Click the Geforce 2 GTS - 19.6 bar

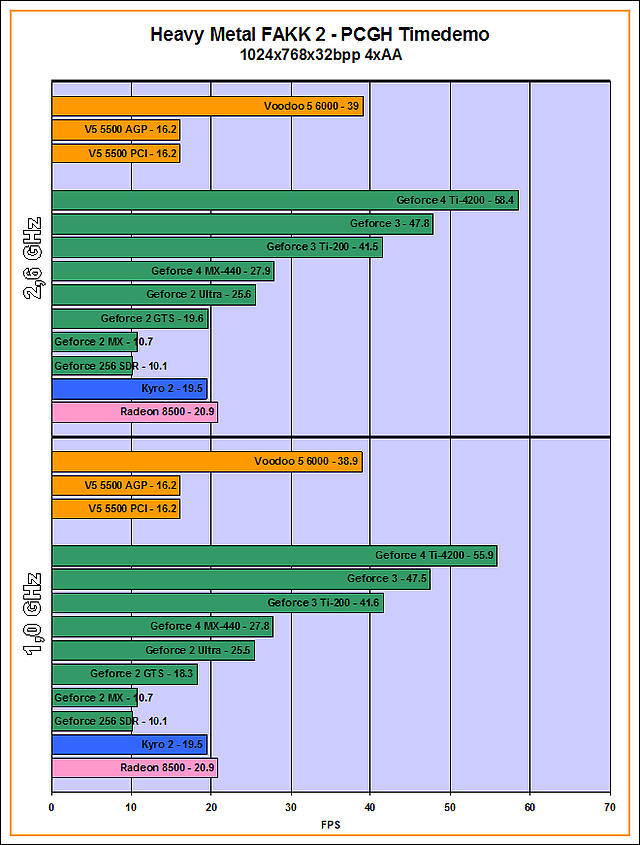click(130, 318)
